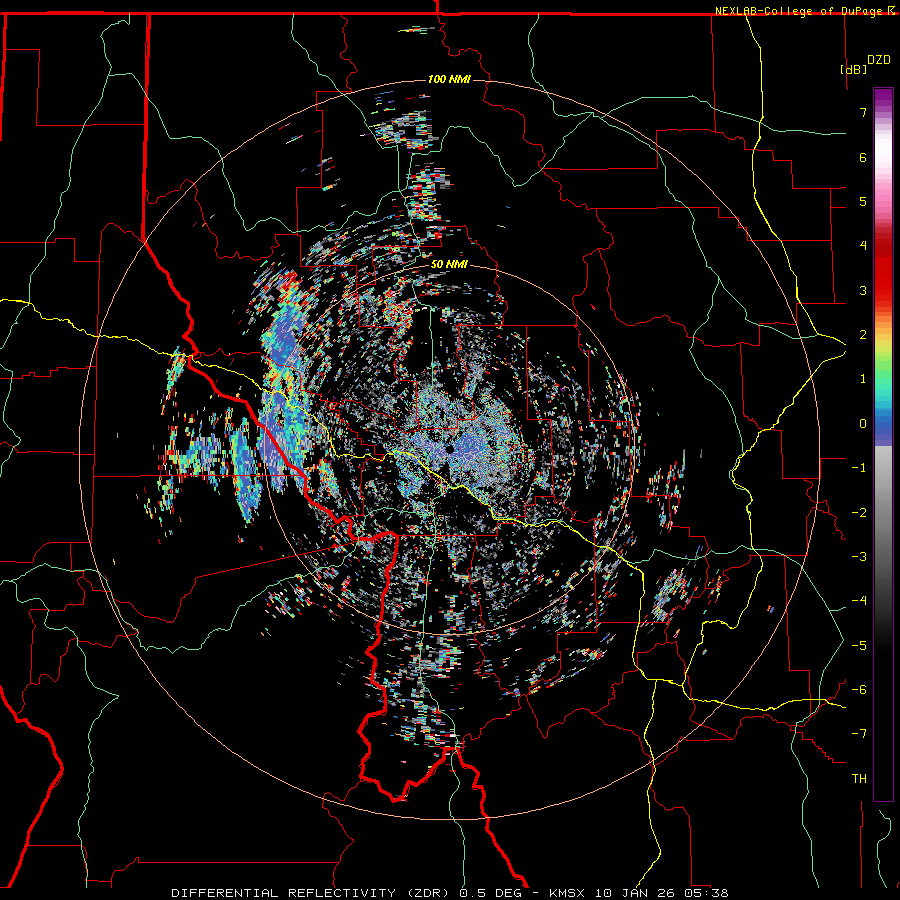Click the -1 value on the color scale

tap(859, 467)
